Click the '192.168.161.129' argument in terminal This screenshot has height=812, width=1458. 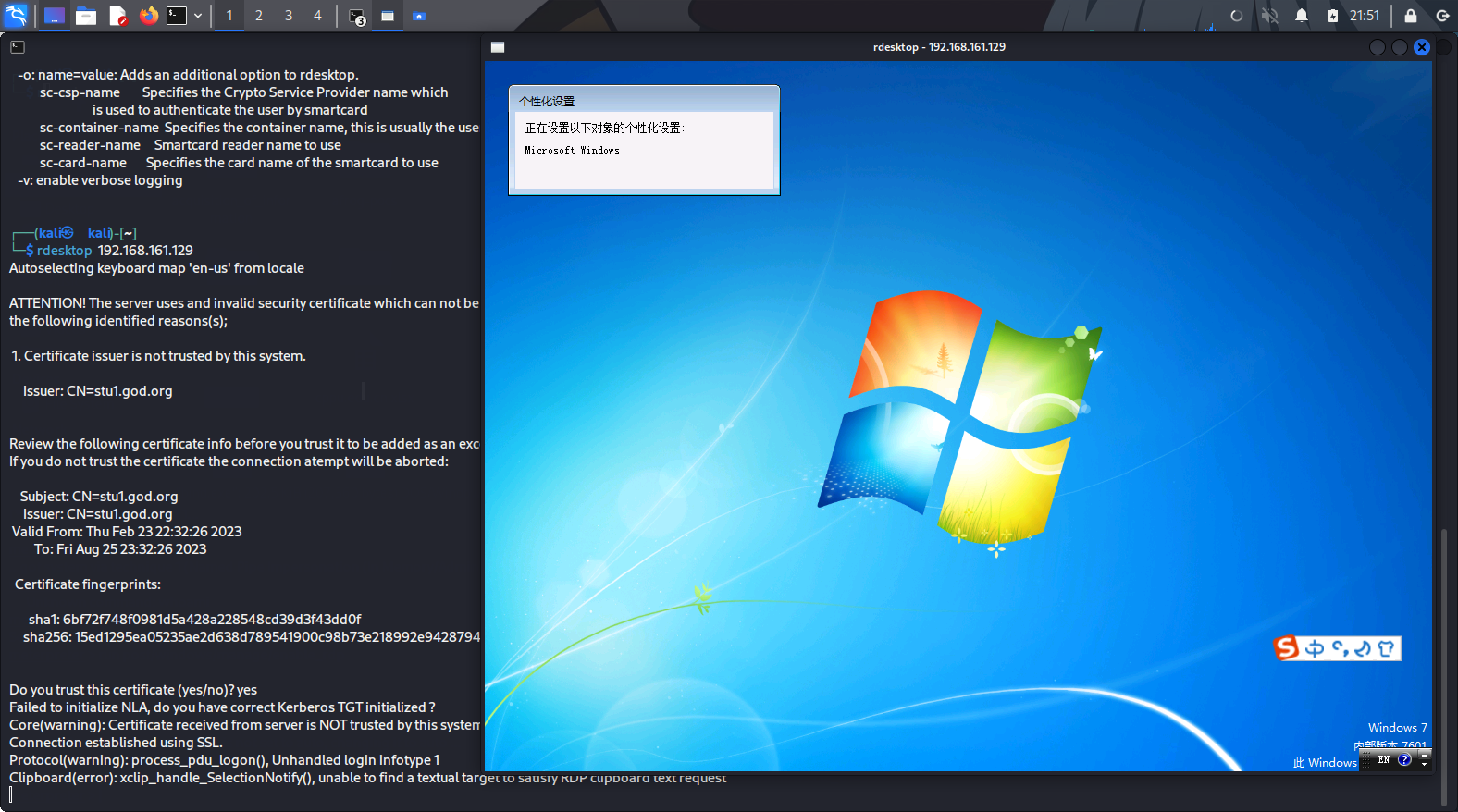tap(145, 251)
